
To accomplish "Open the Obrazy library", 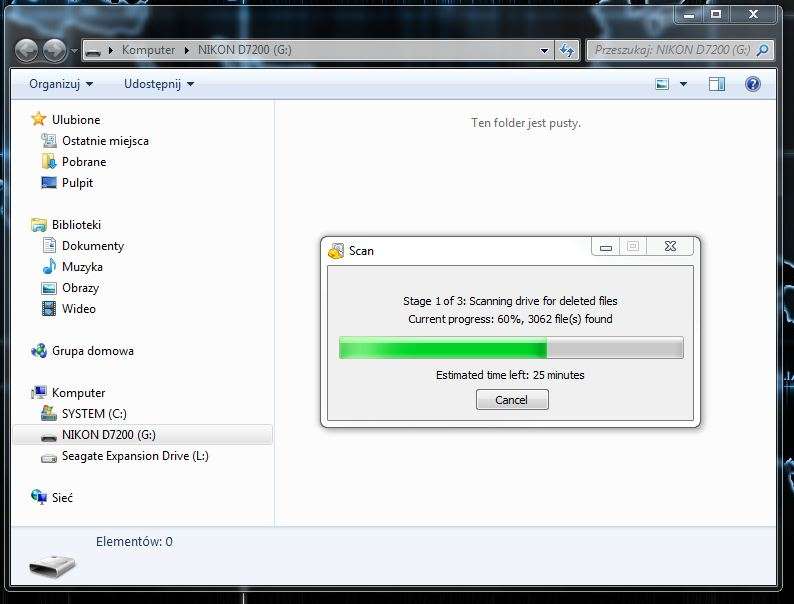I will coord(80,288).
